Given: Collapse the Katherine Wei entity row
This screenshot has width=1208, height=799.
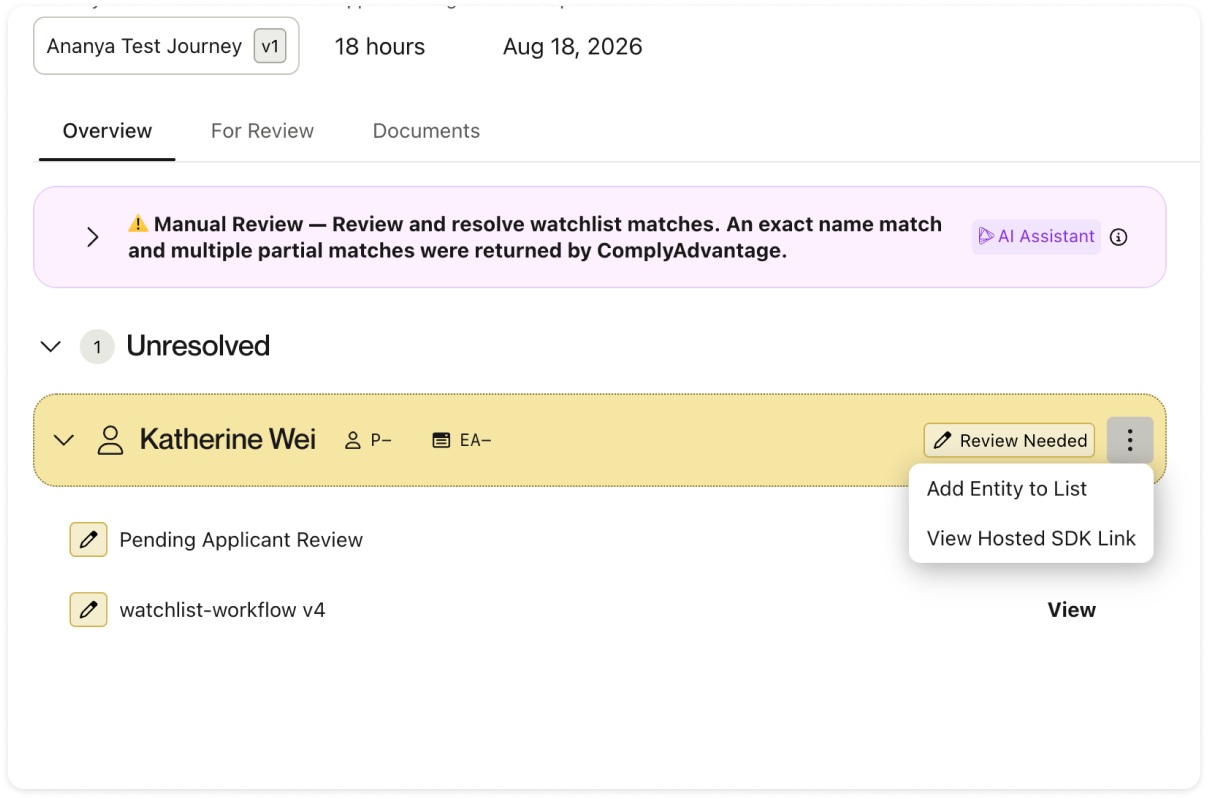Looking at the screenshot, I should 64,440.
